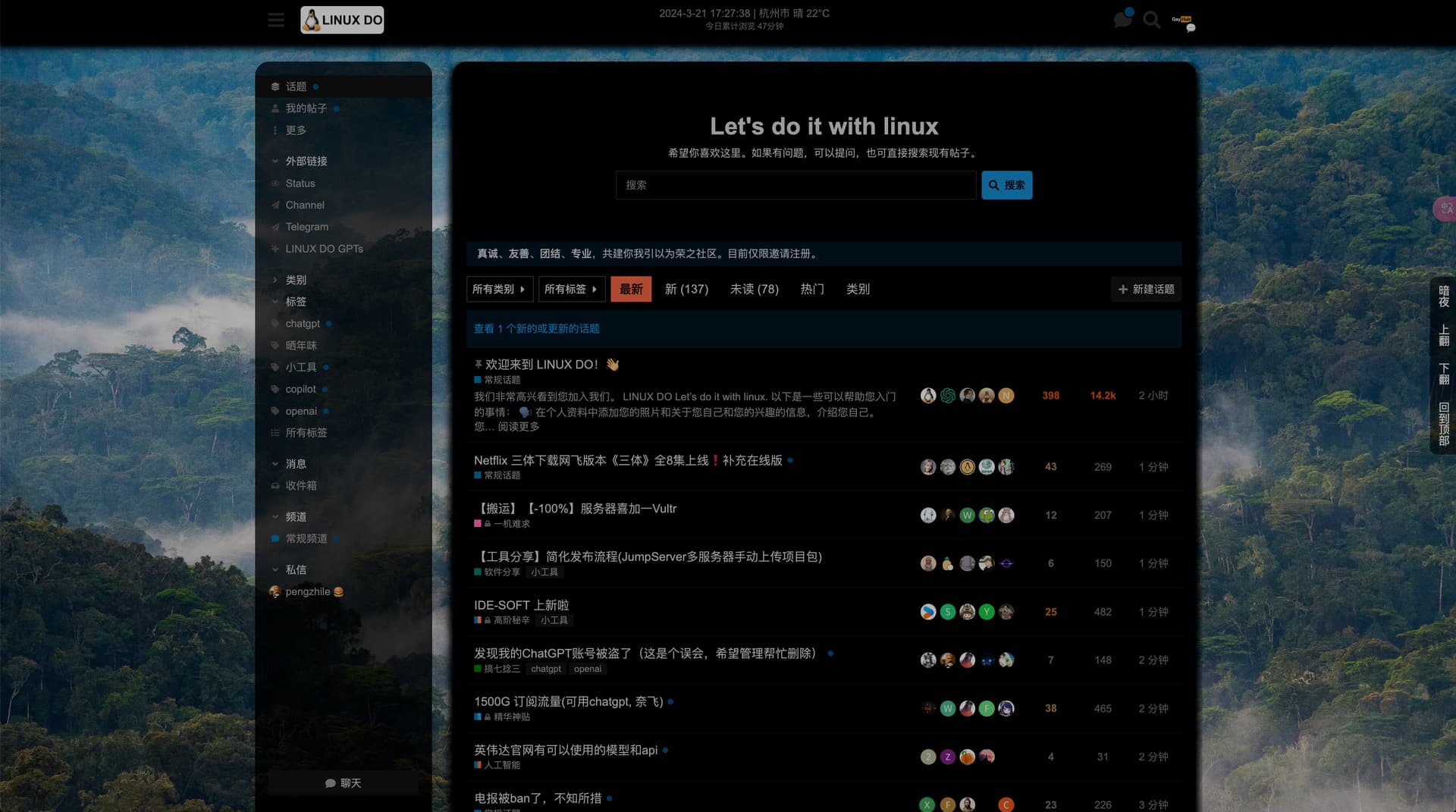The width and height of the screenshot is (1456, 812).
Task: Open the JumpServer 工具分享 topic
Action: click(648, 557)
